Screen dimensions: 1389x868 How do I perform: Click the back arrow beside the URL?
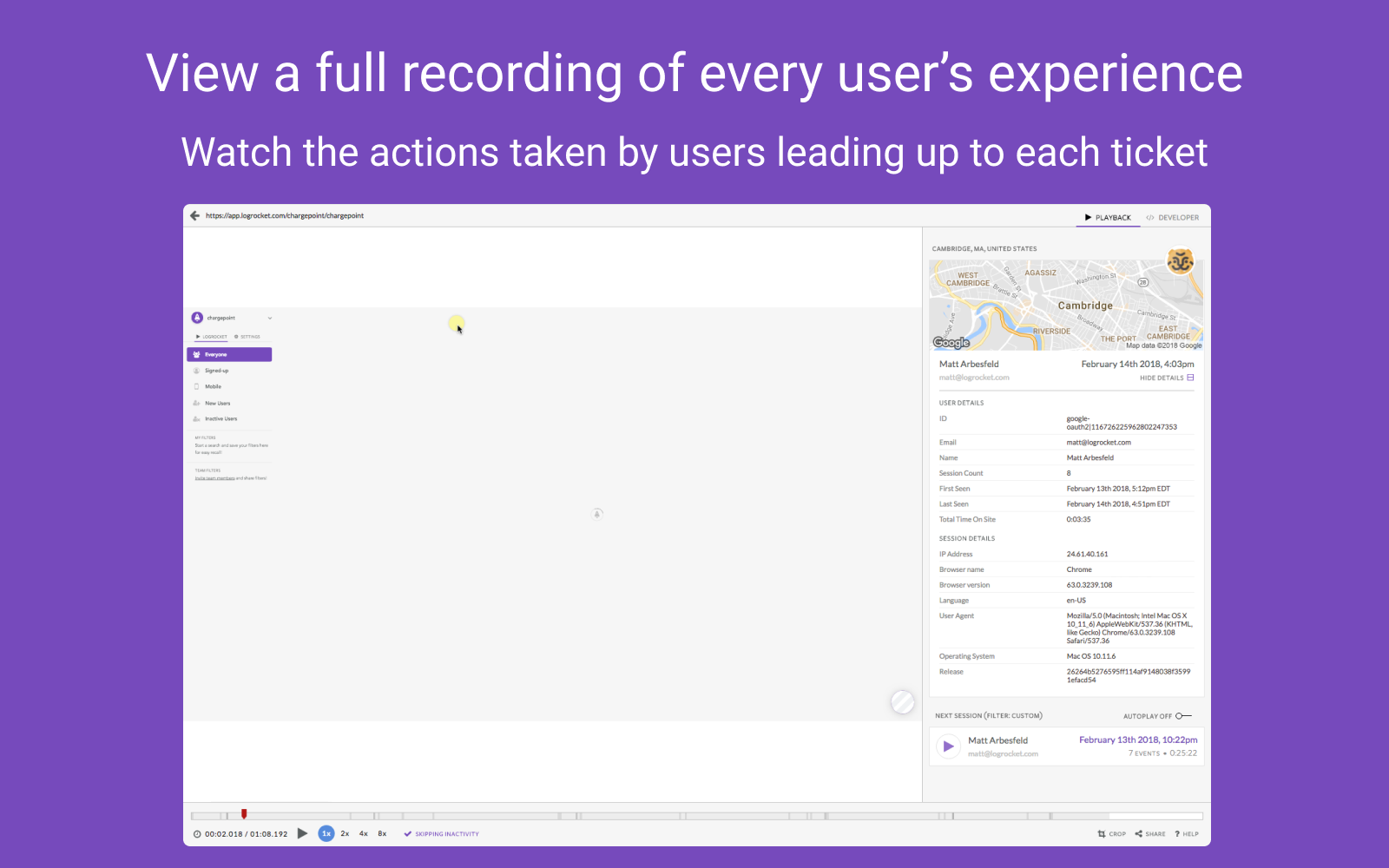194,216
